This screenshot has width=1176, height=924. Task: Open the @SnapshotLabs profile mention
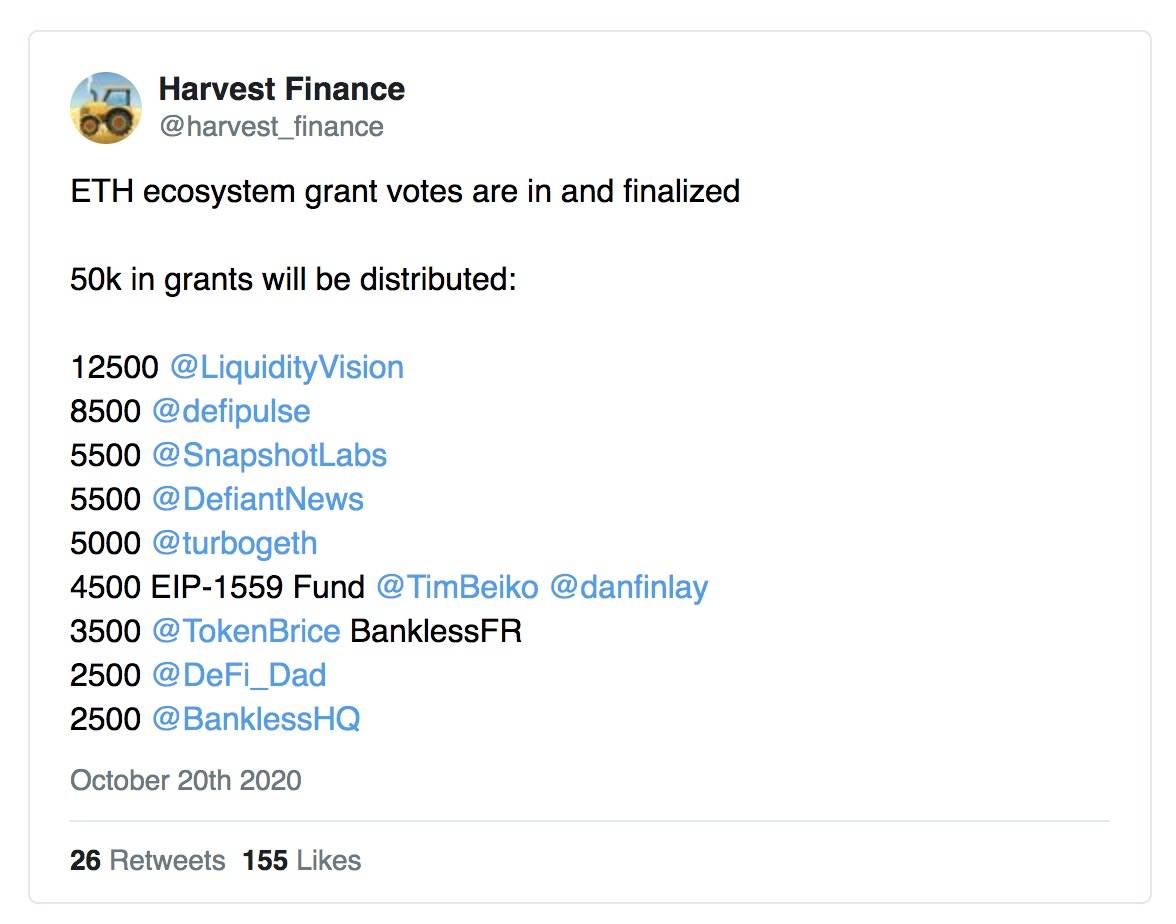tap(269, 455)
